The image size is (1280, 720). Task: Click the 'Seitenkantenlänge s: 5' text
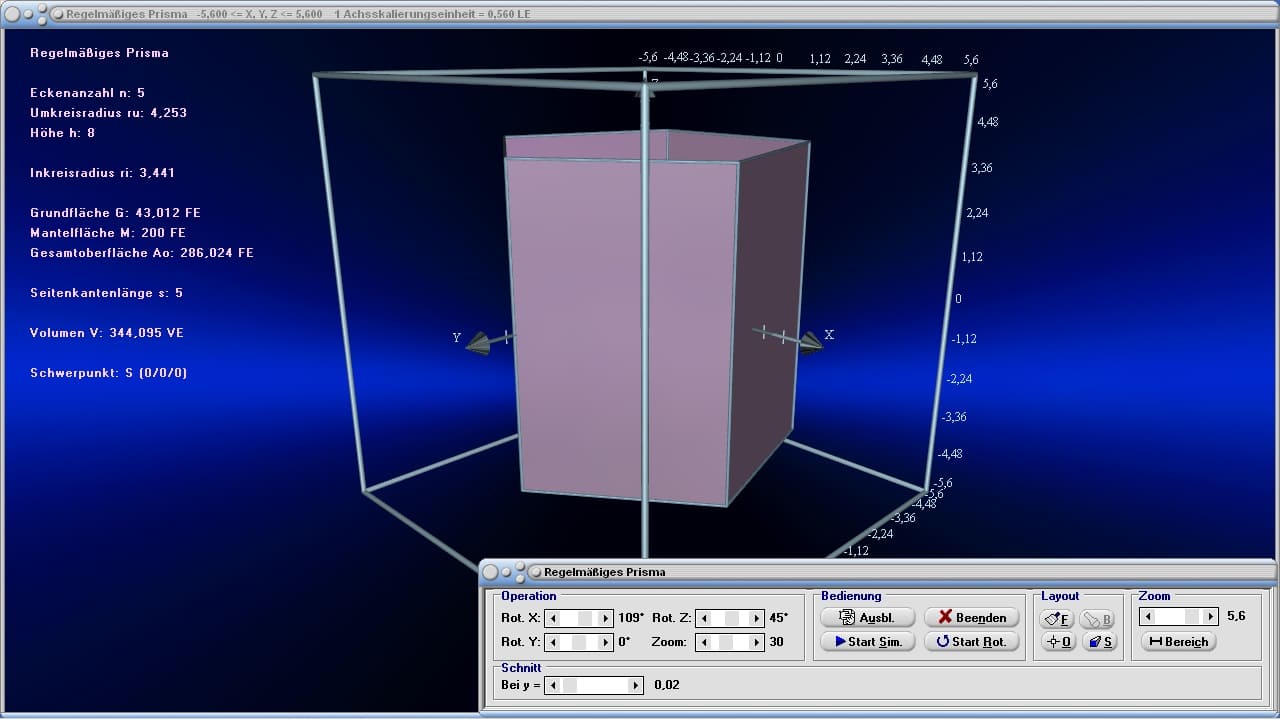click(106, 293)
